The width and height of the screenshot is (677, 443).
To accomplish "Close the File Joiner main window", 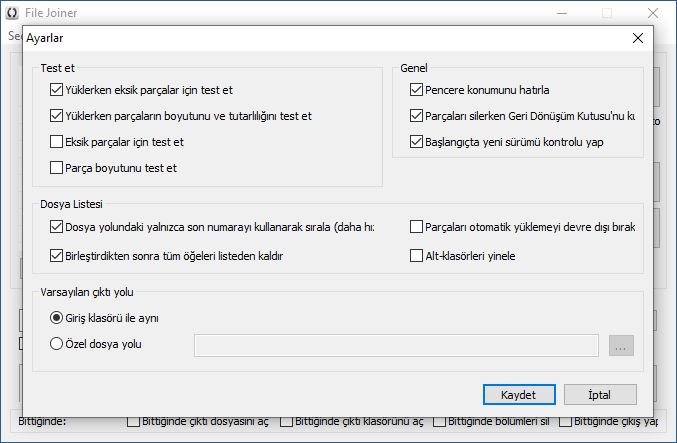I will [x=653, y=13].
